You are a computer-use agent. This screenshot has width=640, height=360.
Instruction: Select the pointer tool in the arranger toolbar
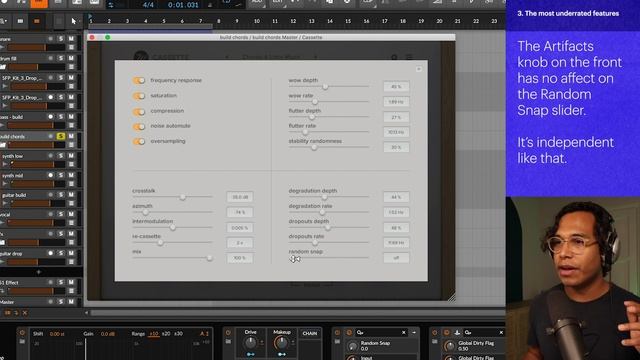73,21
